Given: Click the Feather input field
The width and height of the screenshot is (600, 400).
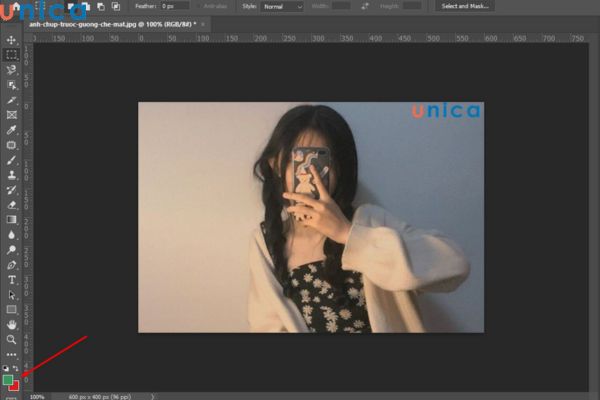Looking at the screenshot, I should pos(175,6).
